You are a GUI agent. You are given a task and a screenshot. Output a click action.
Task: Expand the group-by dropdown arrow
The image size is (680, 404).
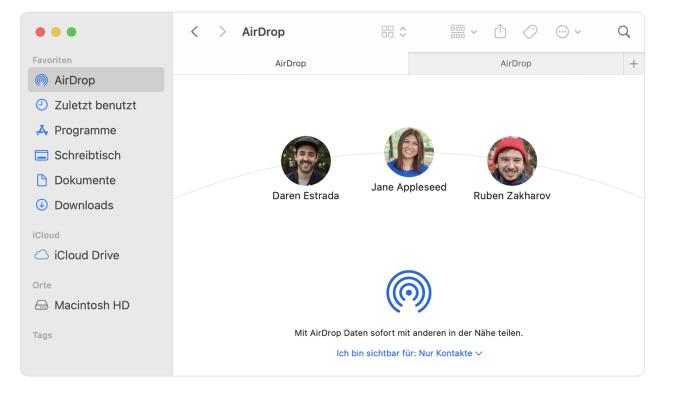coord(474,32)
